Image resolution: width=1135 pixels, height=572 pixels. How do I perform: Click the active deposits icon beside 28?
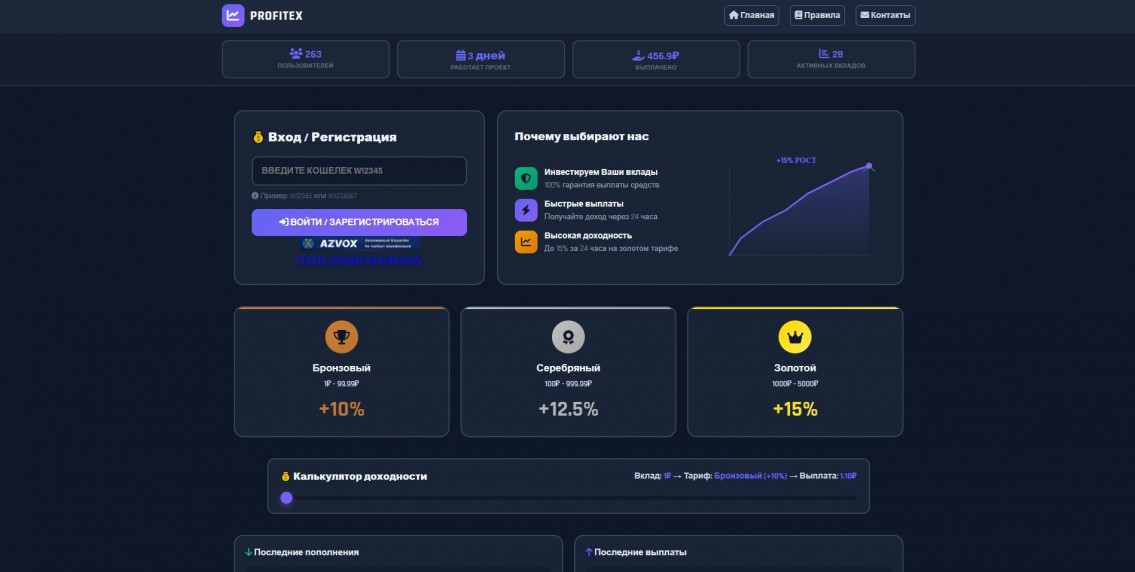[x=824, y=54]
